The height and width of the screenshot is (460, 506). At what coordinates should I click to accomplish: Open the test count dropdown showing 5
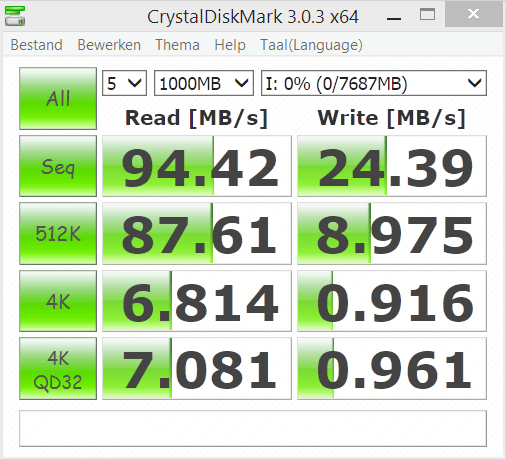coord(124,83)
